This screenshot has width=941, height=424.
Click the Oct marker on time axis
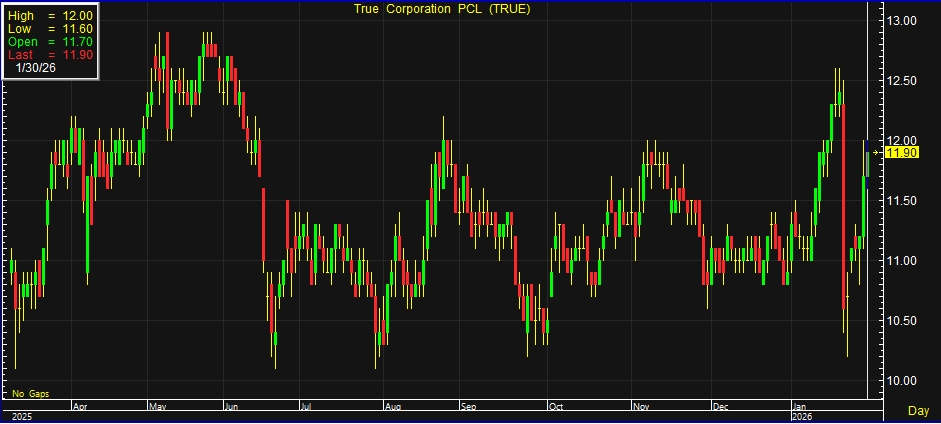[x=555, y=407]
